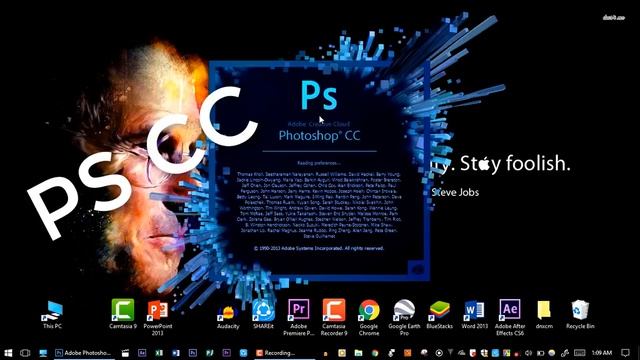The height and width of the screenshot is (360, 640).
Task: Open the Google Earth Pro desktop shortcut
Action: click(x=404, y=318)
